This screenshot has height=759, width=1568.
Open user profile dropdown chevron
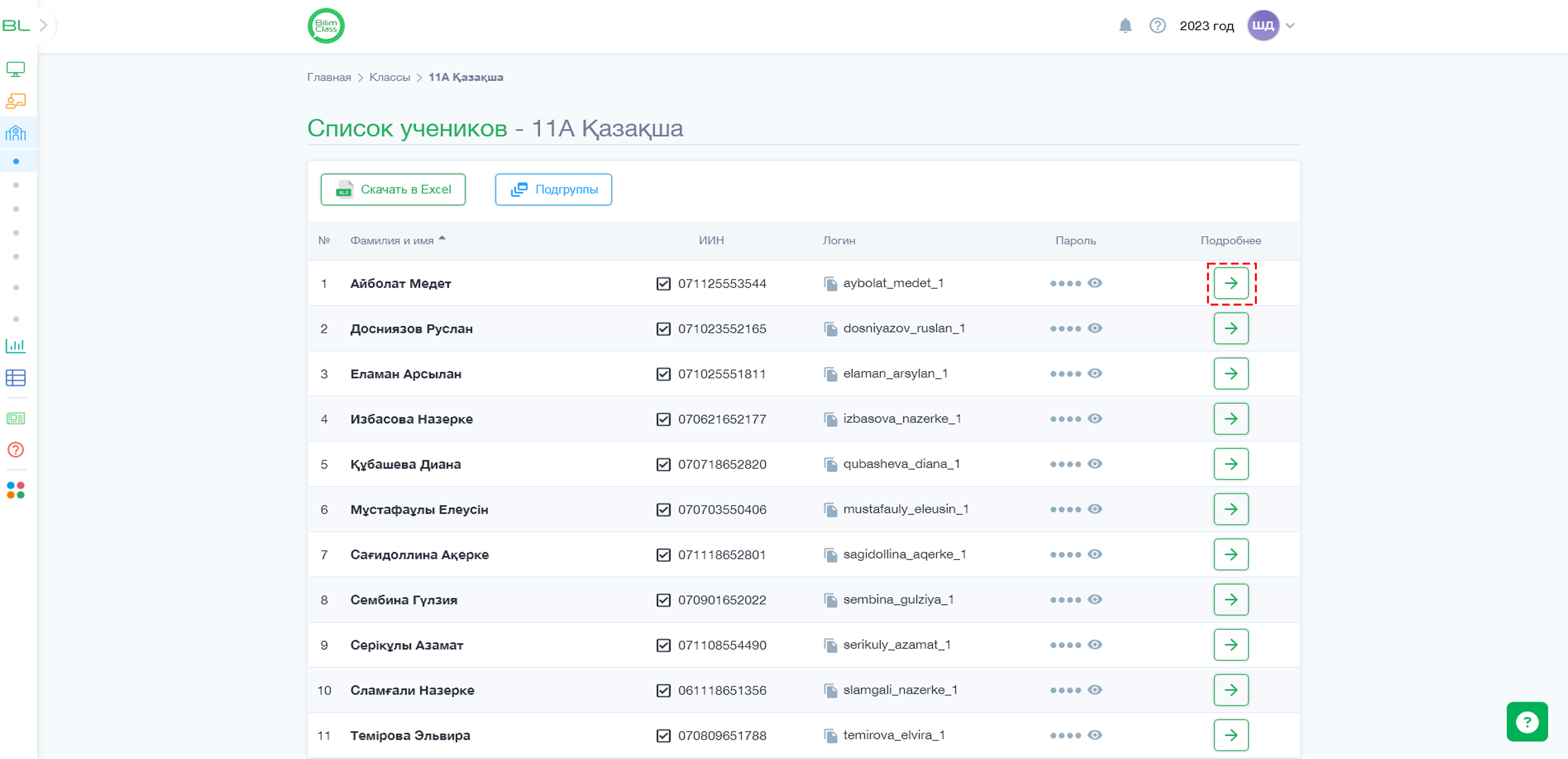point(1290,26)
